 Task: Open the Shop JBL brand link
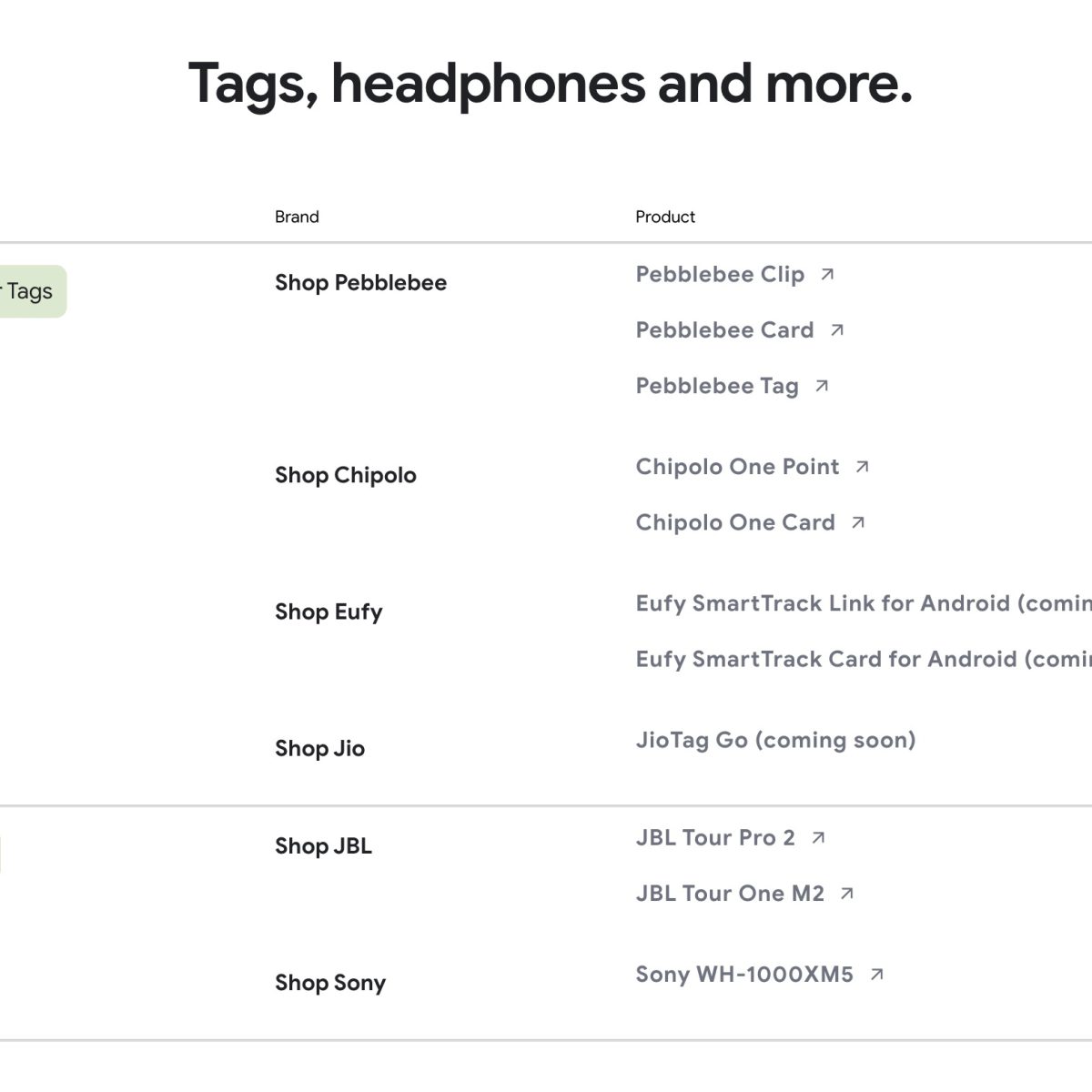click(323, 846)
